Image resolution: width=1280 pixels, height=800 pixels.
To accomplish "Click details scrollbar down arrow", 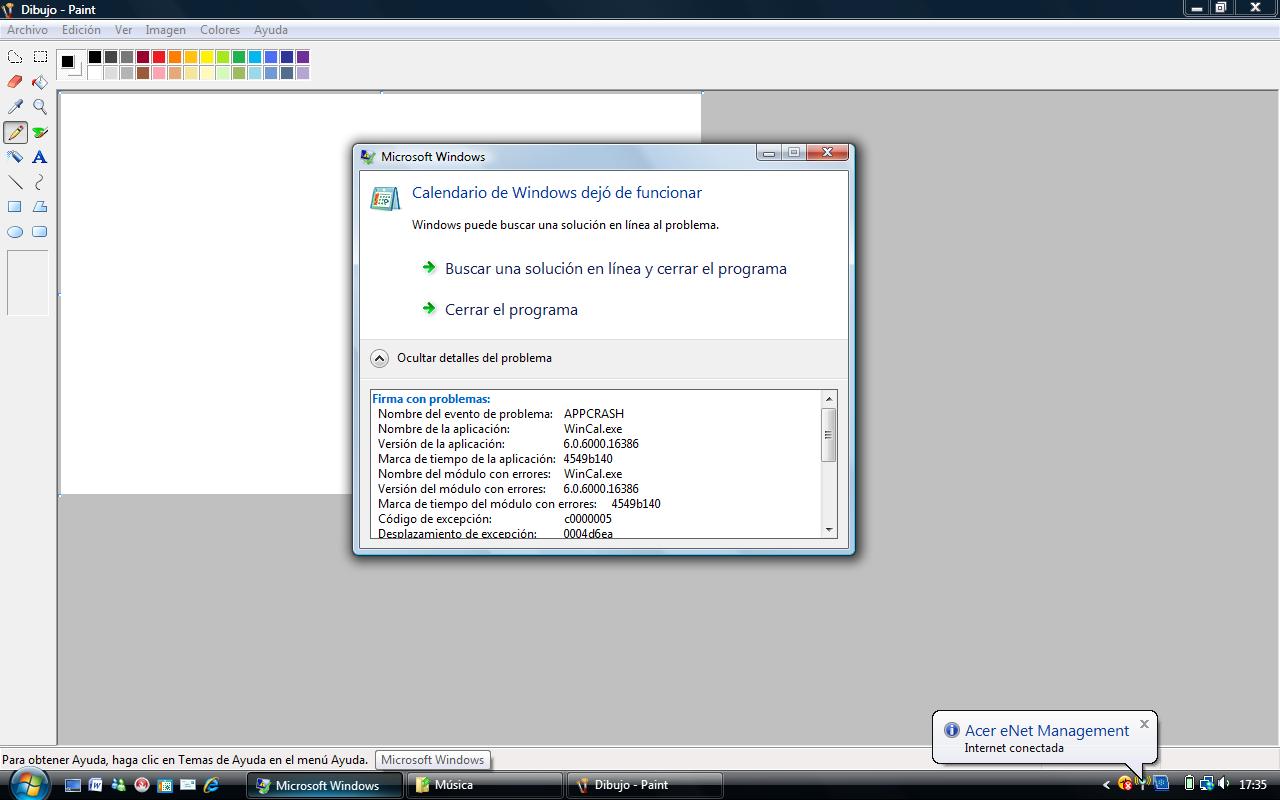I will click(x=828, y=530).
